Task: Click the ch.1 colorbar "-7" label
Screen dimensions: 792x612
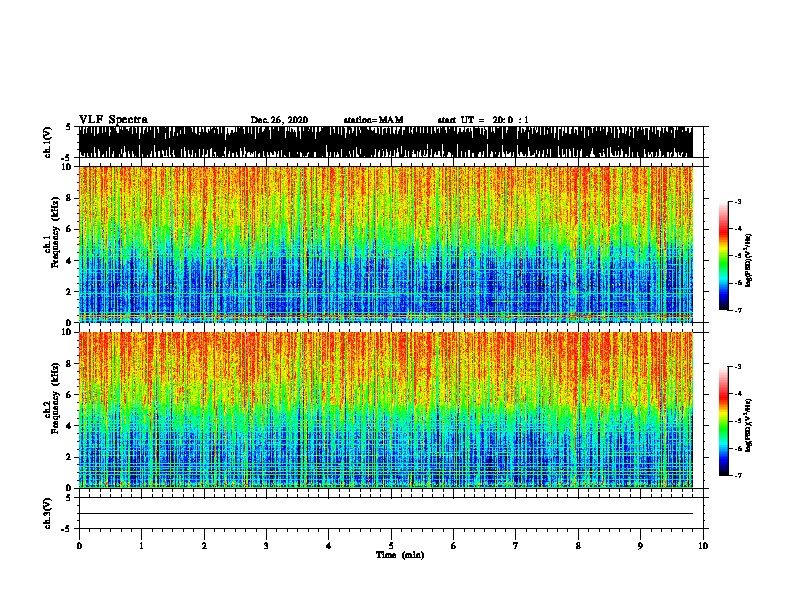Action: tap(738, 310)
